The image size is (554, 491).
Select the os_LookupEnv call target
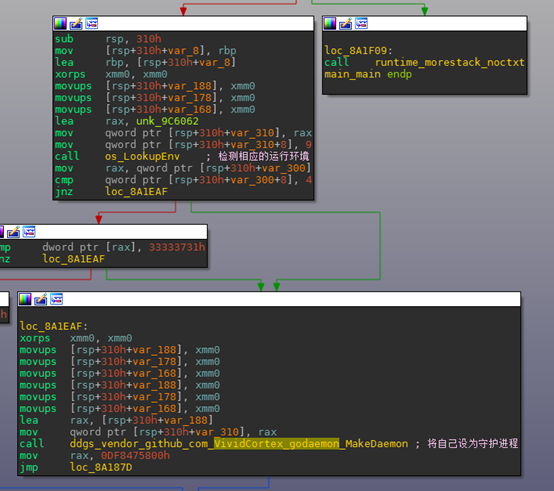142,156
